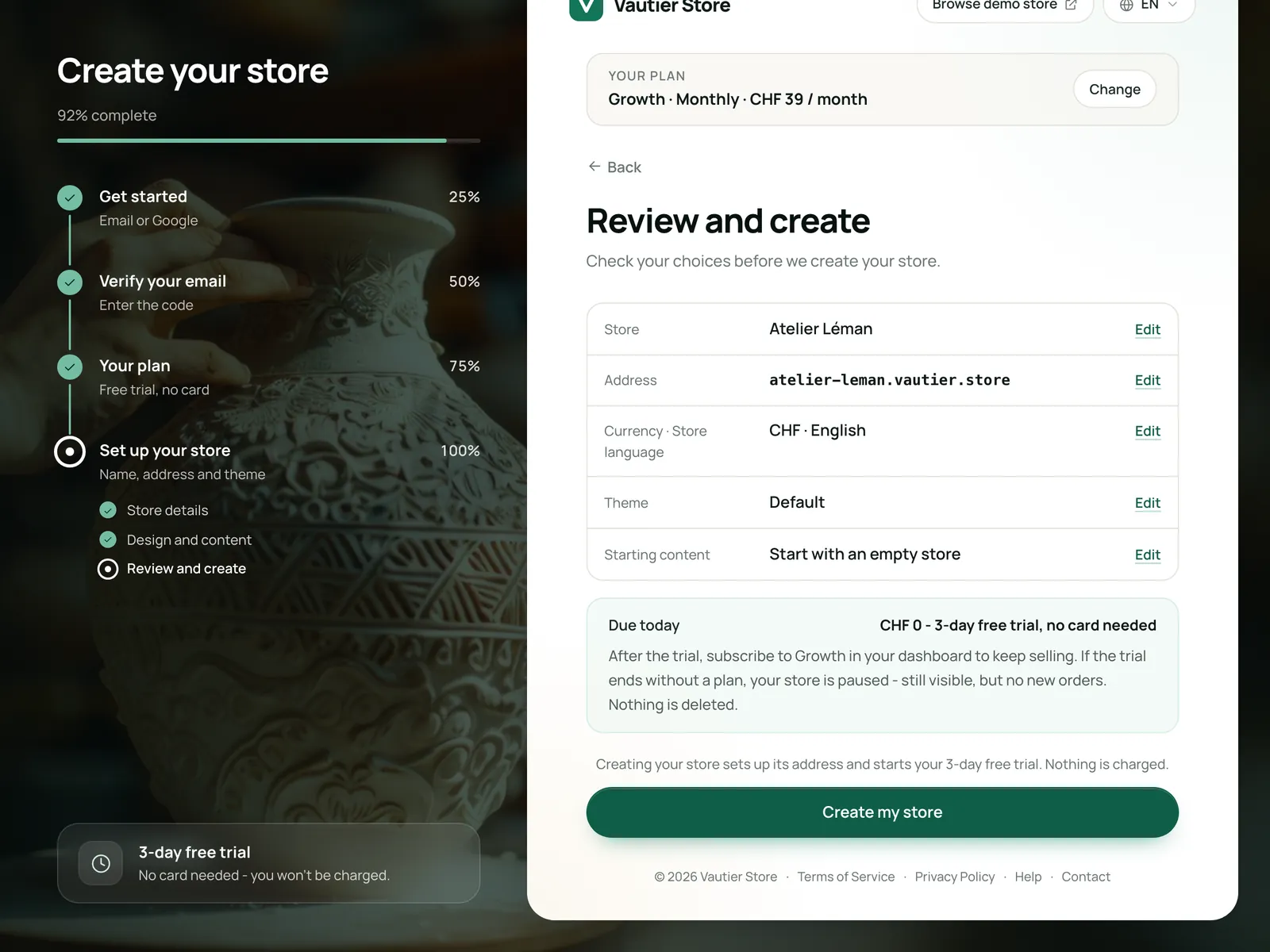Click the Change plan button
The height and width of the screenshot is (952, 1270).
pyautogui.click(x=1114, y=89)
